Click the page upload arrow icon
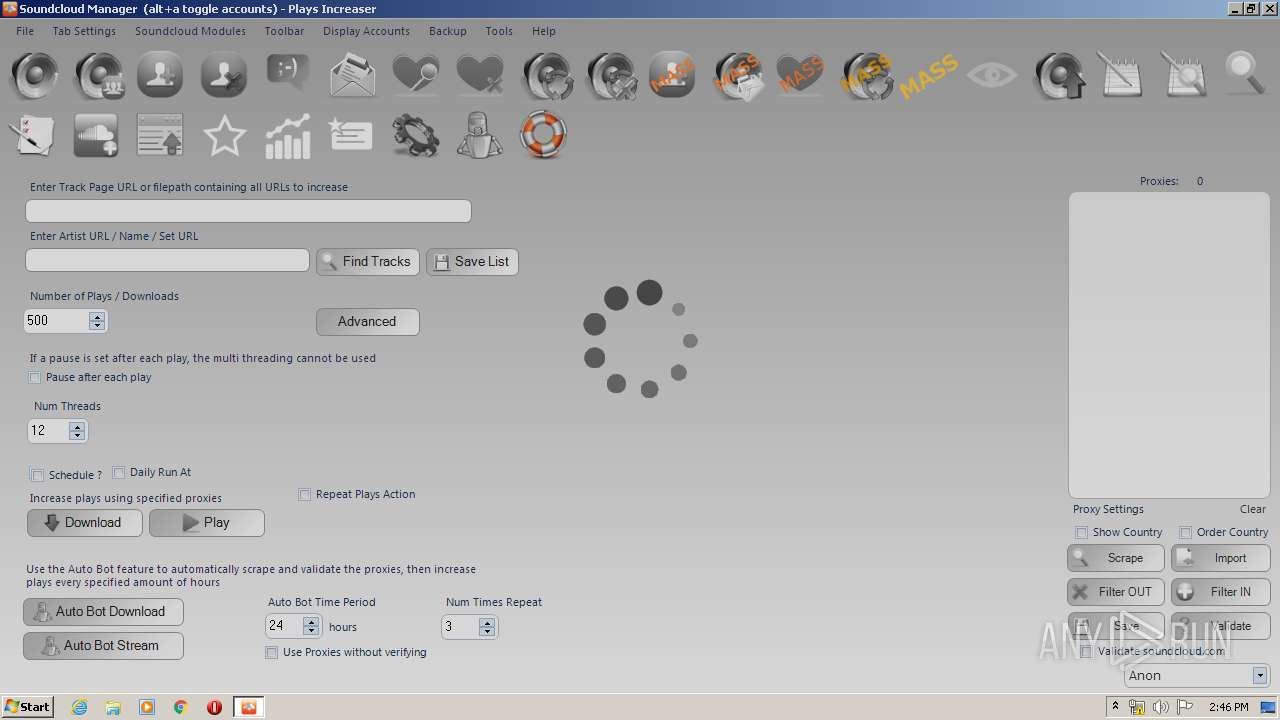The height and width of the screenshot is (720, 1280). pos(160,135)
